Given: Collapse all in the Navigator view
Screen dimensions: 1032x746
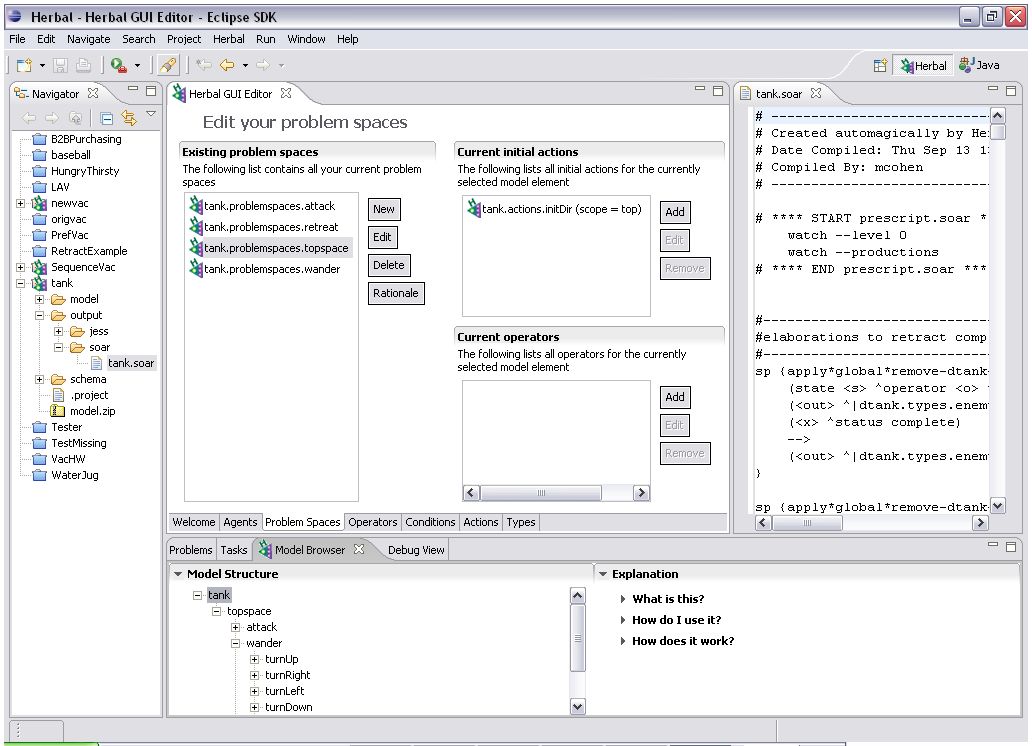Looking at the screenshot, I should [107, 118].
